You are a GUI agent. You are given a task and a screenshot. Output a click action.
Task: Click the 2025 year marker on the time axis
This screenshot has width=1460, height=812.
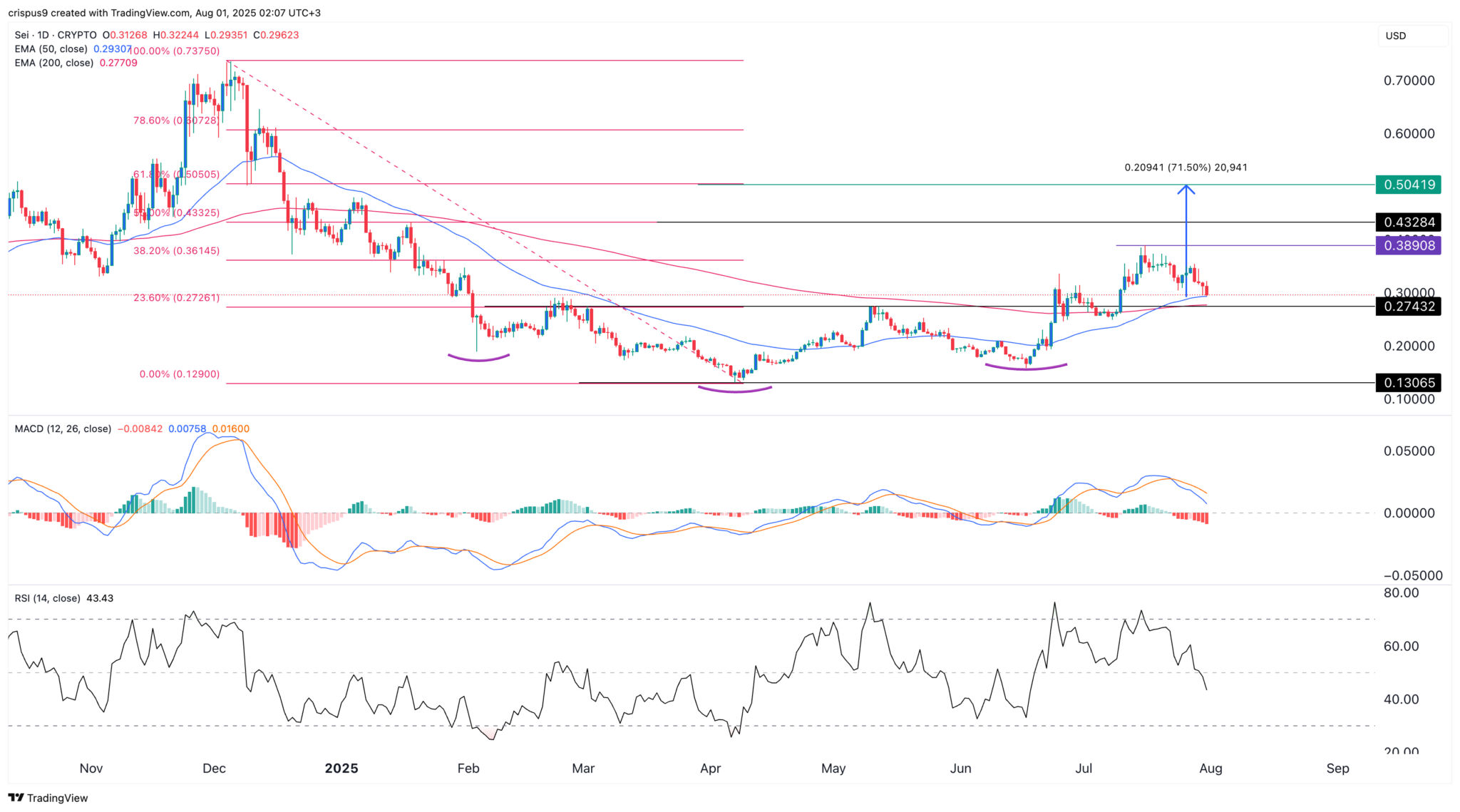point(341,769)
